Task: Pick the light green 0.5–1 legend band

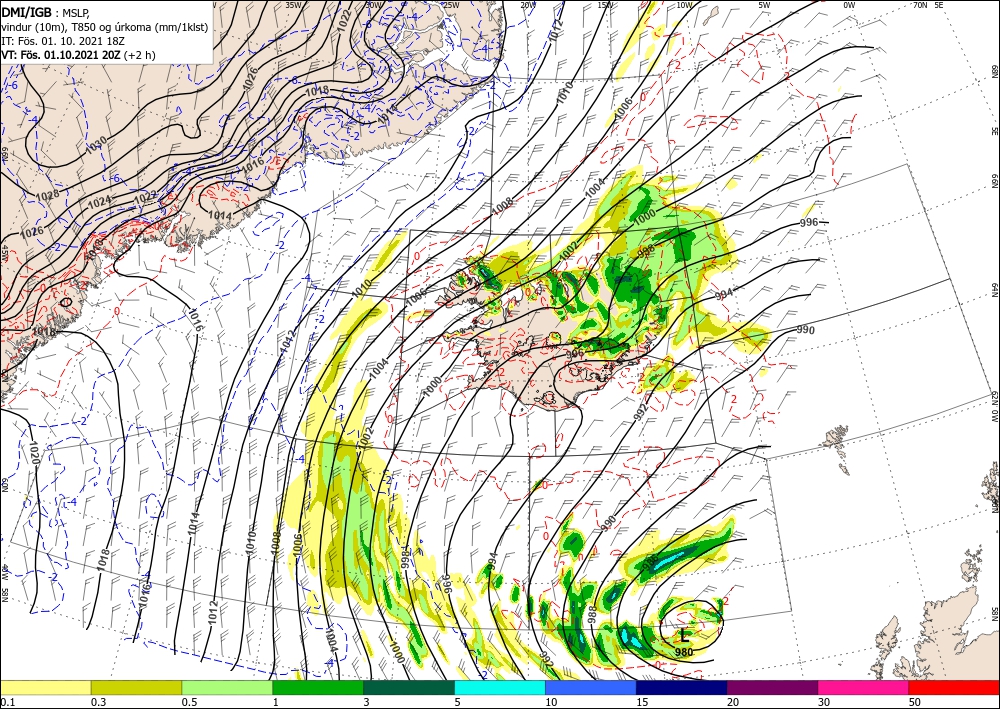Action: (x=227, y=687)
